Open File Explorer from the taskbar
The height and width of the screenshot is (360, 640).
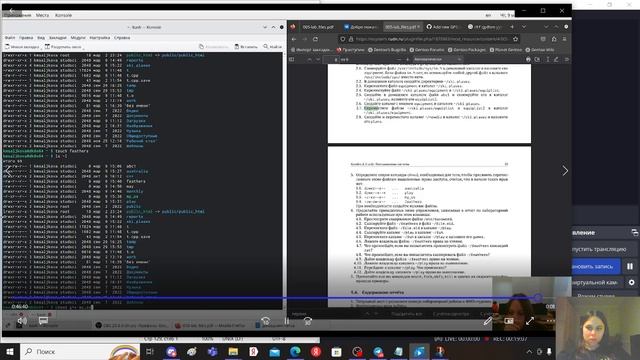[x=233, y=351]
